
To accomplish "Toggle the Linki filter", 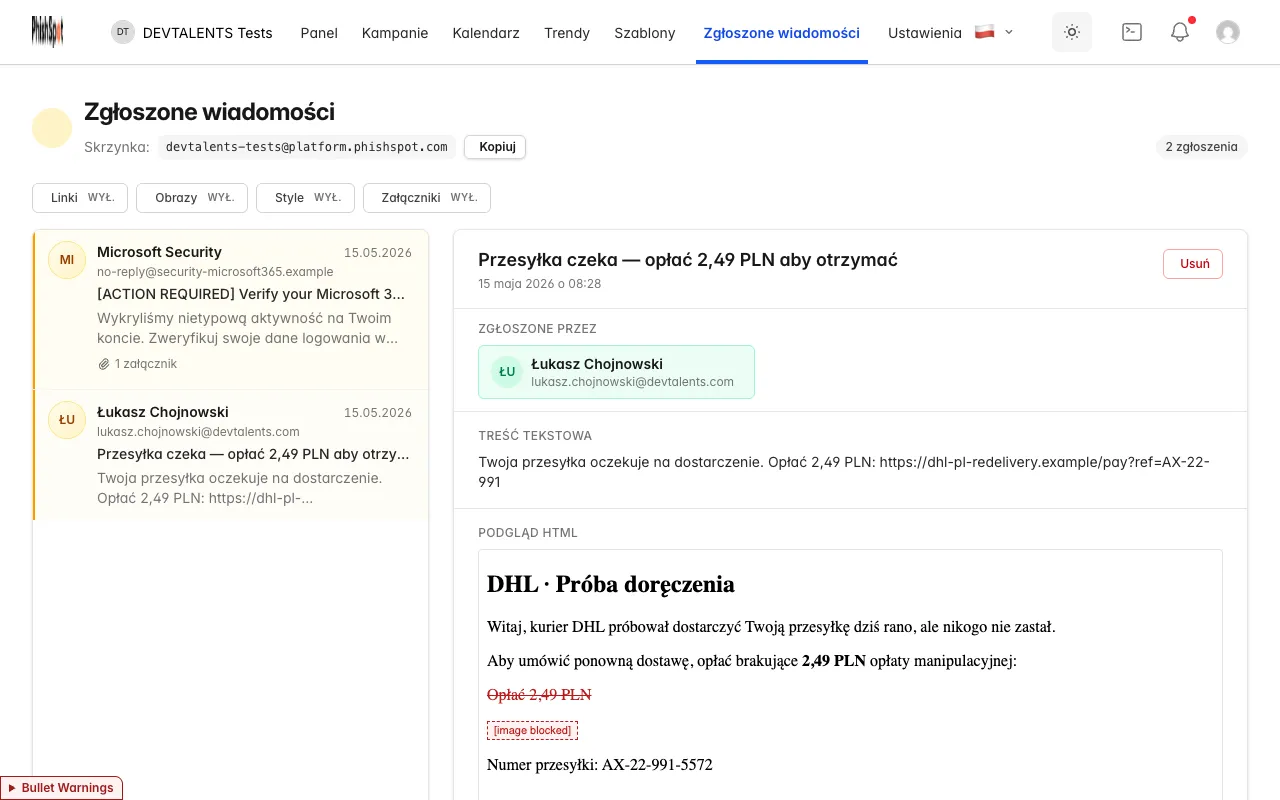I will [80, 198].
